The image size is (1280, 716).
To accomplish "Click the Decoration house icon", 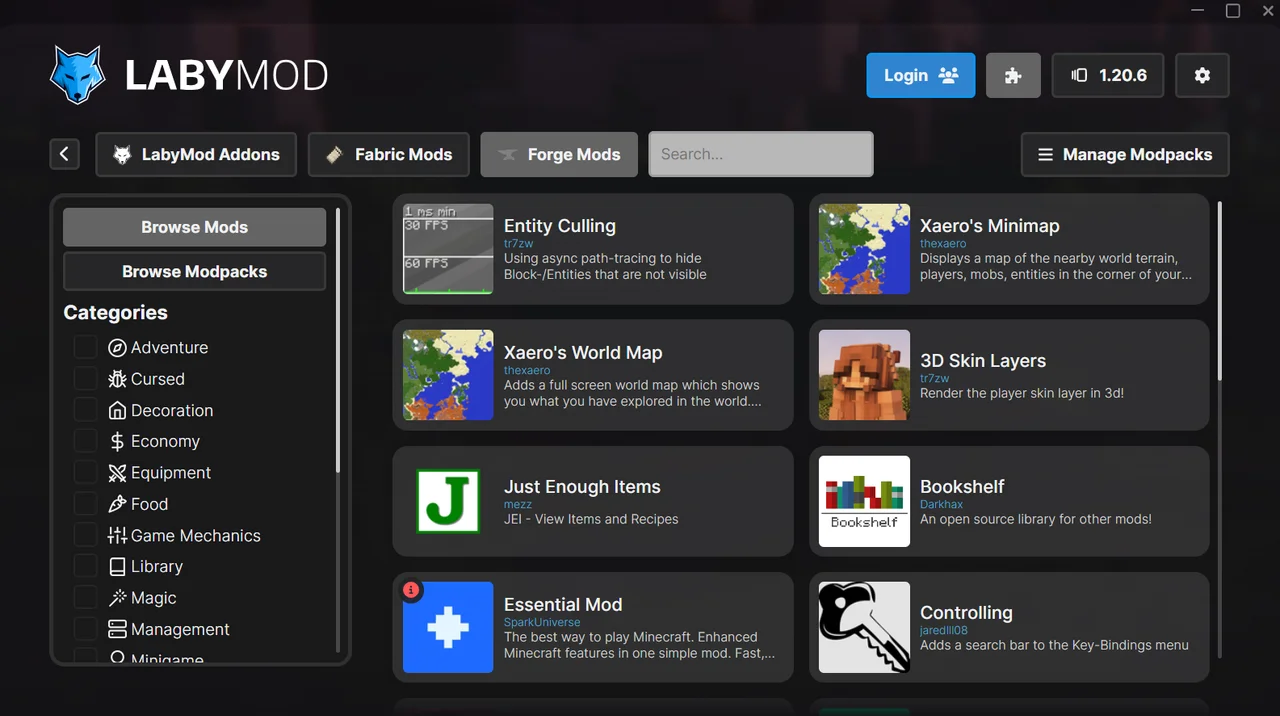I will coord(117,410).
